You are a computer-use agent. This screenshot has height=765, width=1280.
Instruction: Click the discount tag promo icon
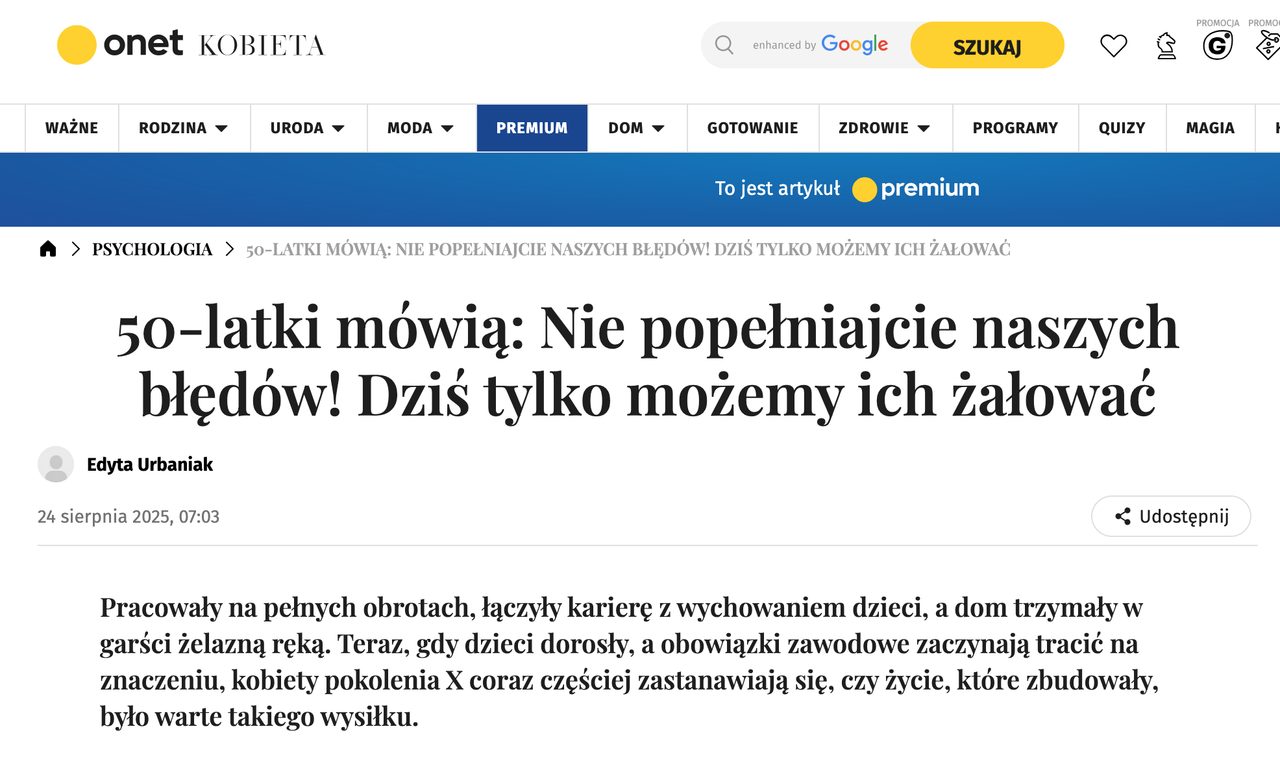tap(1268, 44)
